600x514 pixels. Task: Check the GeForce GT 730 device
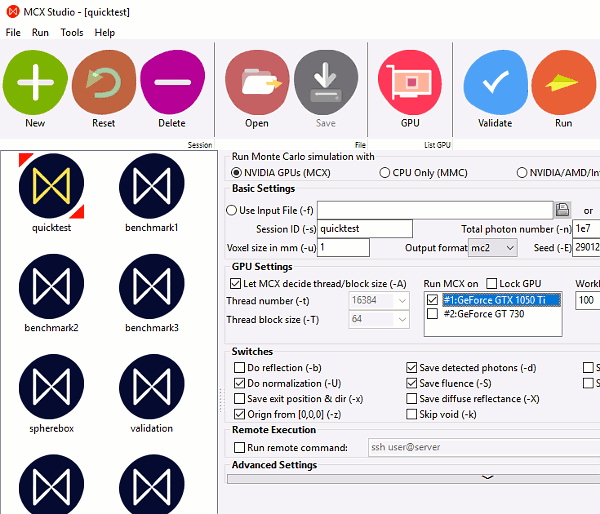point(432,314)
